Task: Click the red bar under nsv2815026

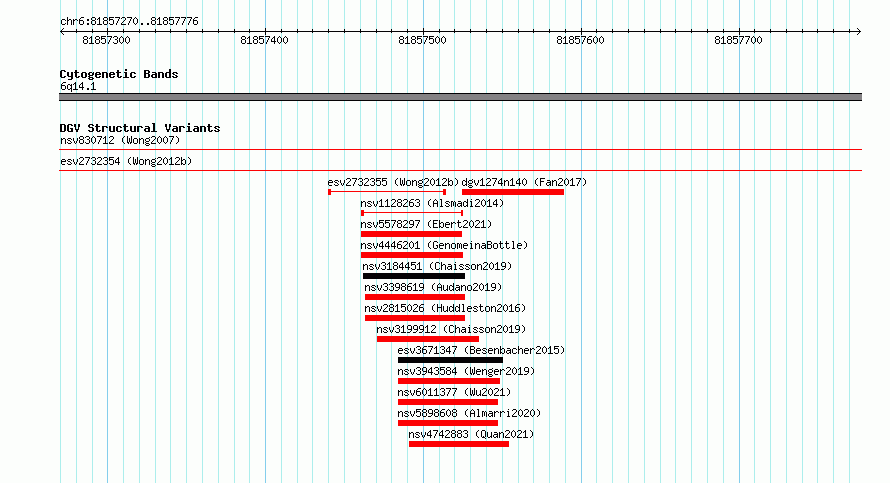Action: coord(415,318)
